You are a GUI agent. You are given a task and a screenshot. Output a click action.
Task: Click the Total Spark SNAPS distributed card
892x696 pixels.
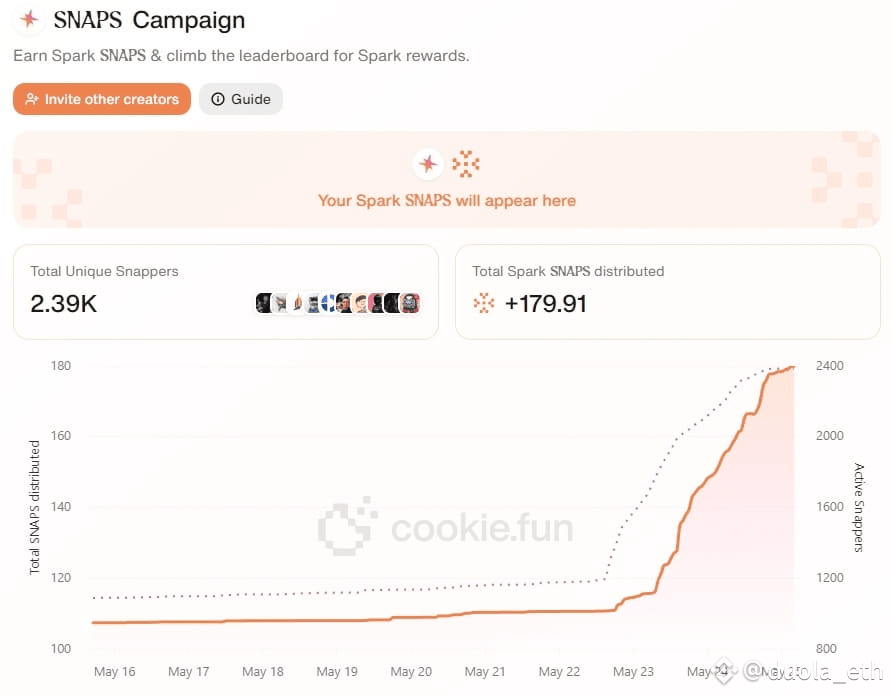click(x=668, y=292)
